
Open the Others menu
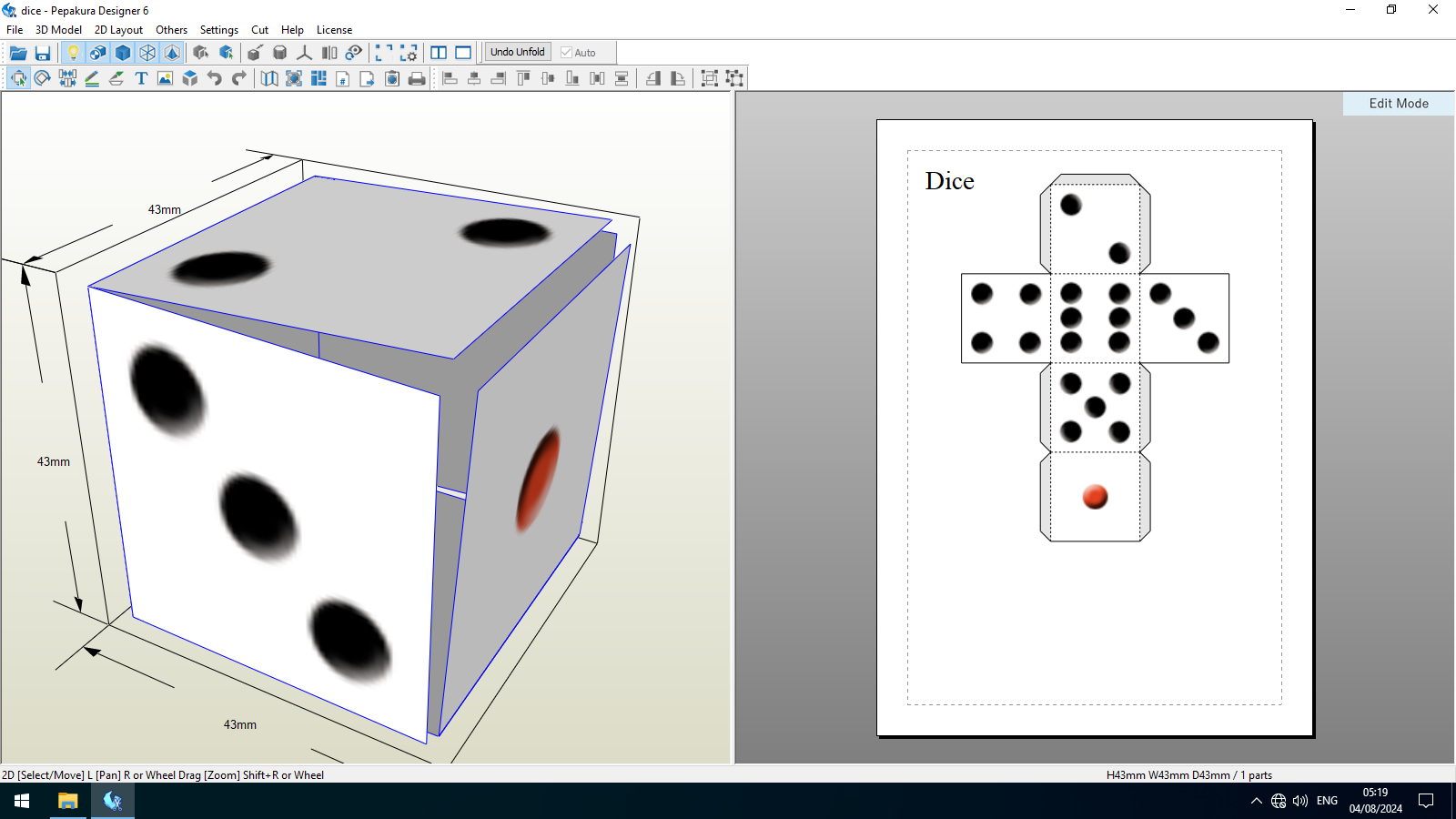[x=171, y=30]
